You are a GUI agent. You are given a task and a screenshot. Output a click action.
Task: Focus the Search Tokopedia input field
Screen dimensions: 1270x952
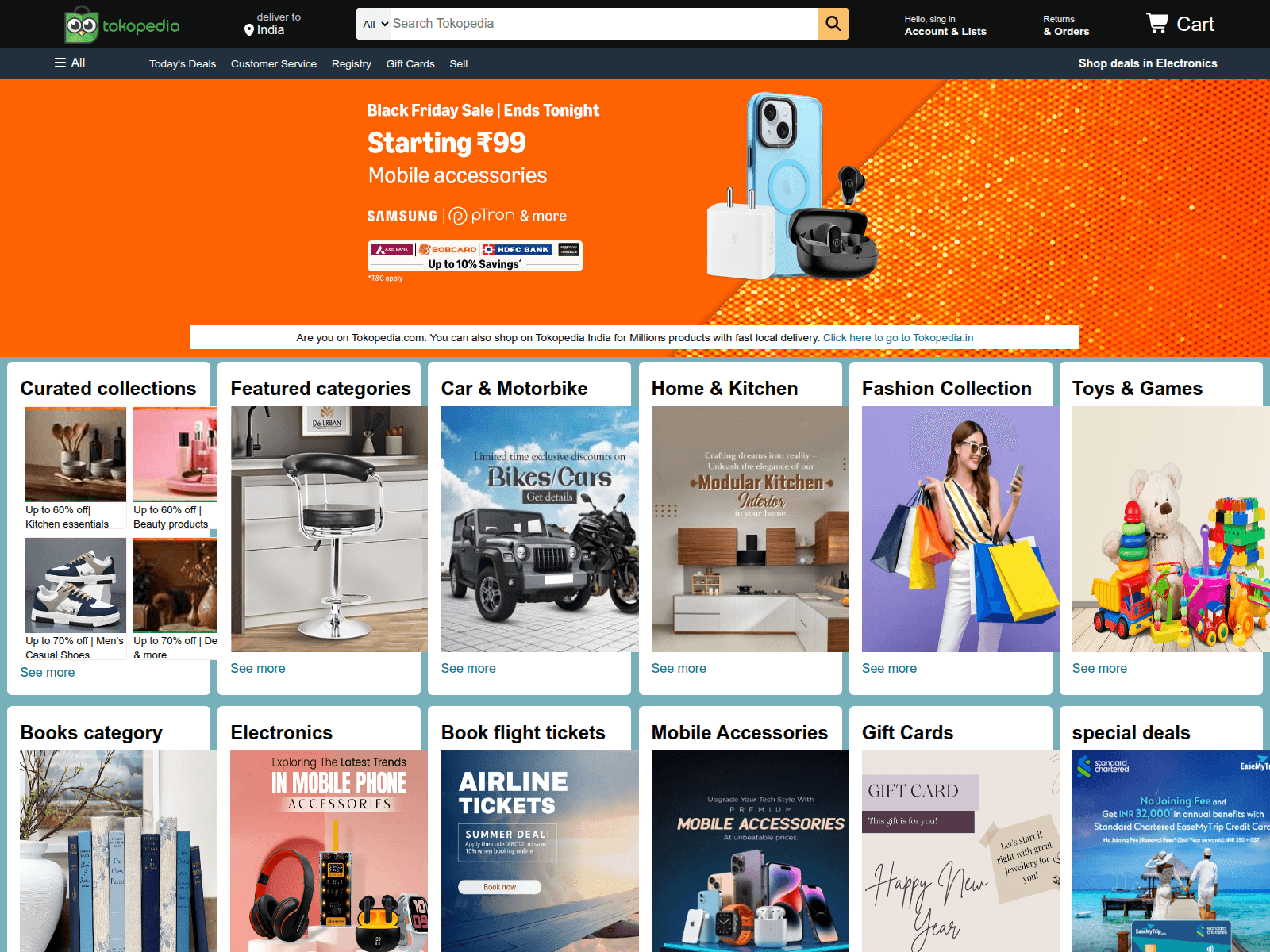604,24
